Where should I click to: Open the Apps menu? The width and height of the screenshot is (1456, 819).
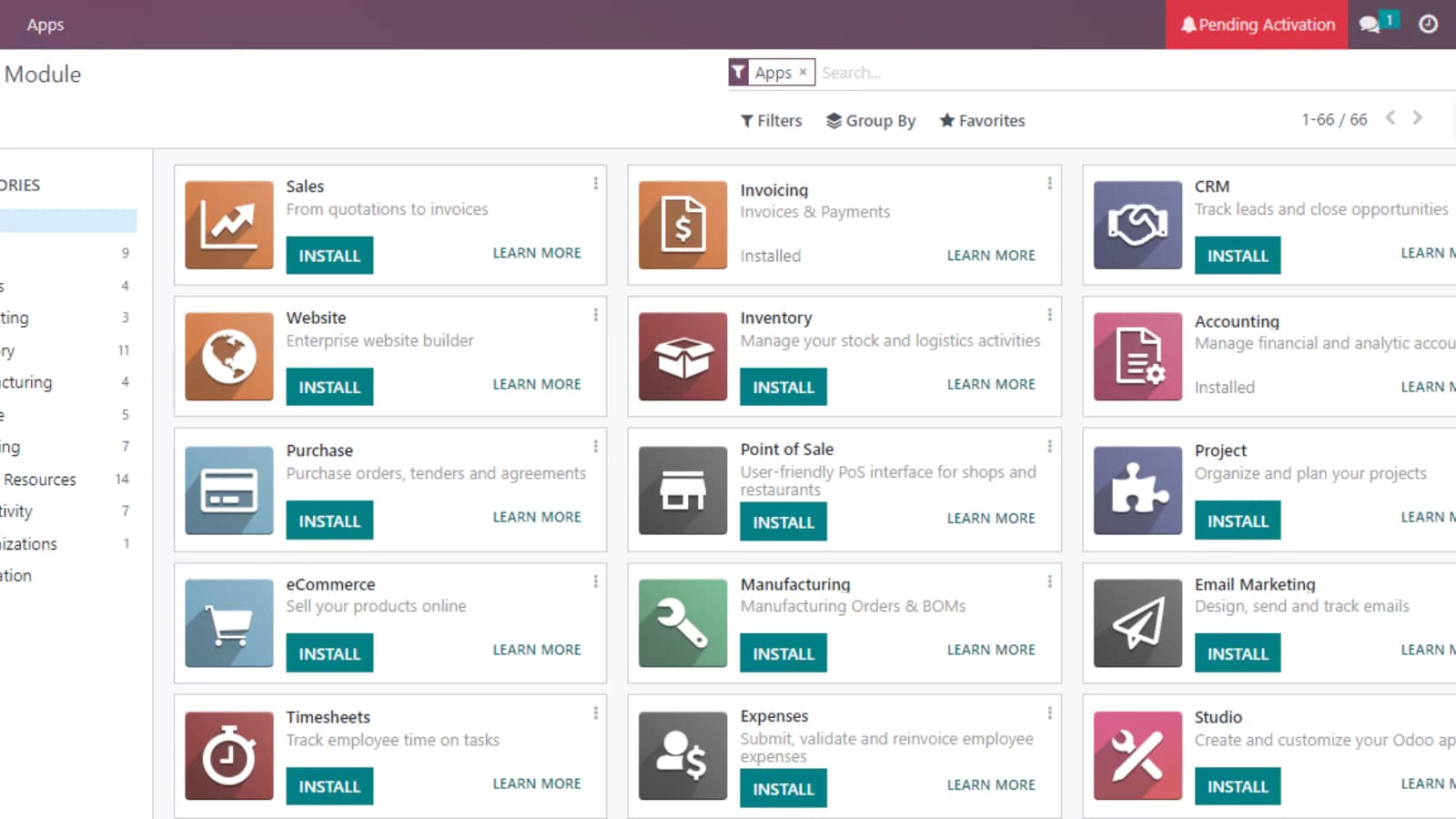45,25
